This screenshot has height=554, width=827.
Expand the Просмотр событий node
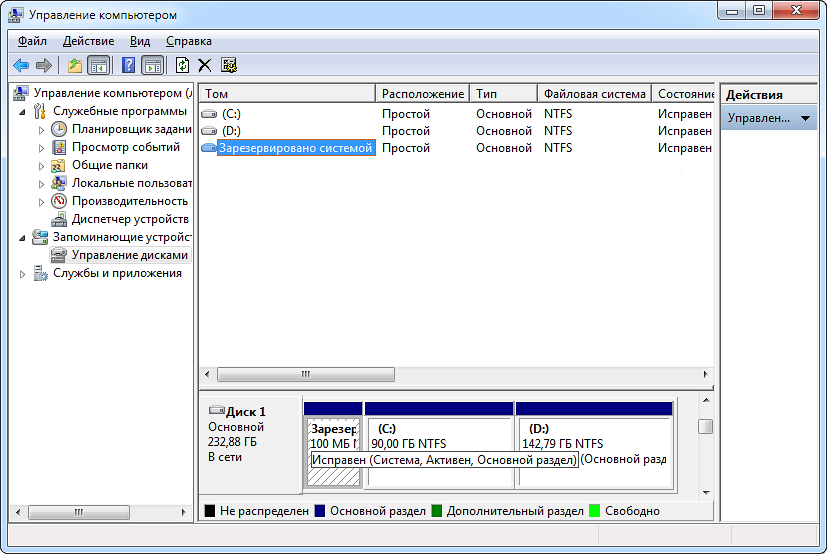41,148
